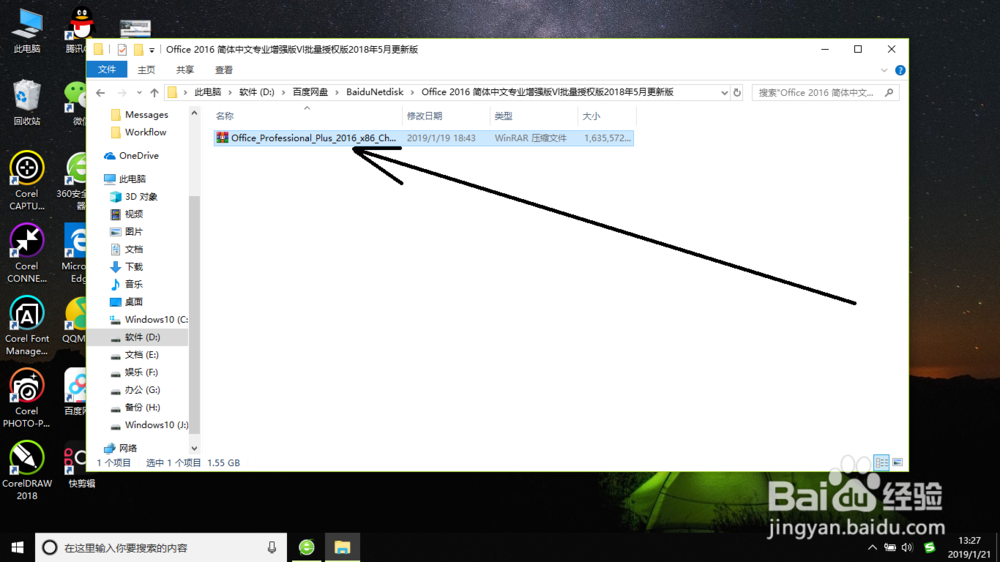The height and width of the screenshot is (562, 1000).
Task: Open CorelDRAW 2018 desktop shortcut
Action: point(27,471)
